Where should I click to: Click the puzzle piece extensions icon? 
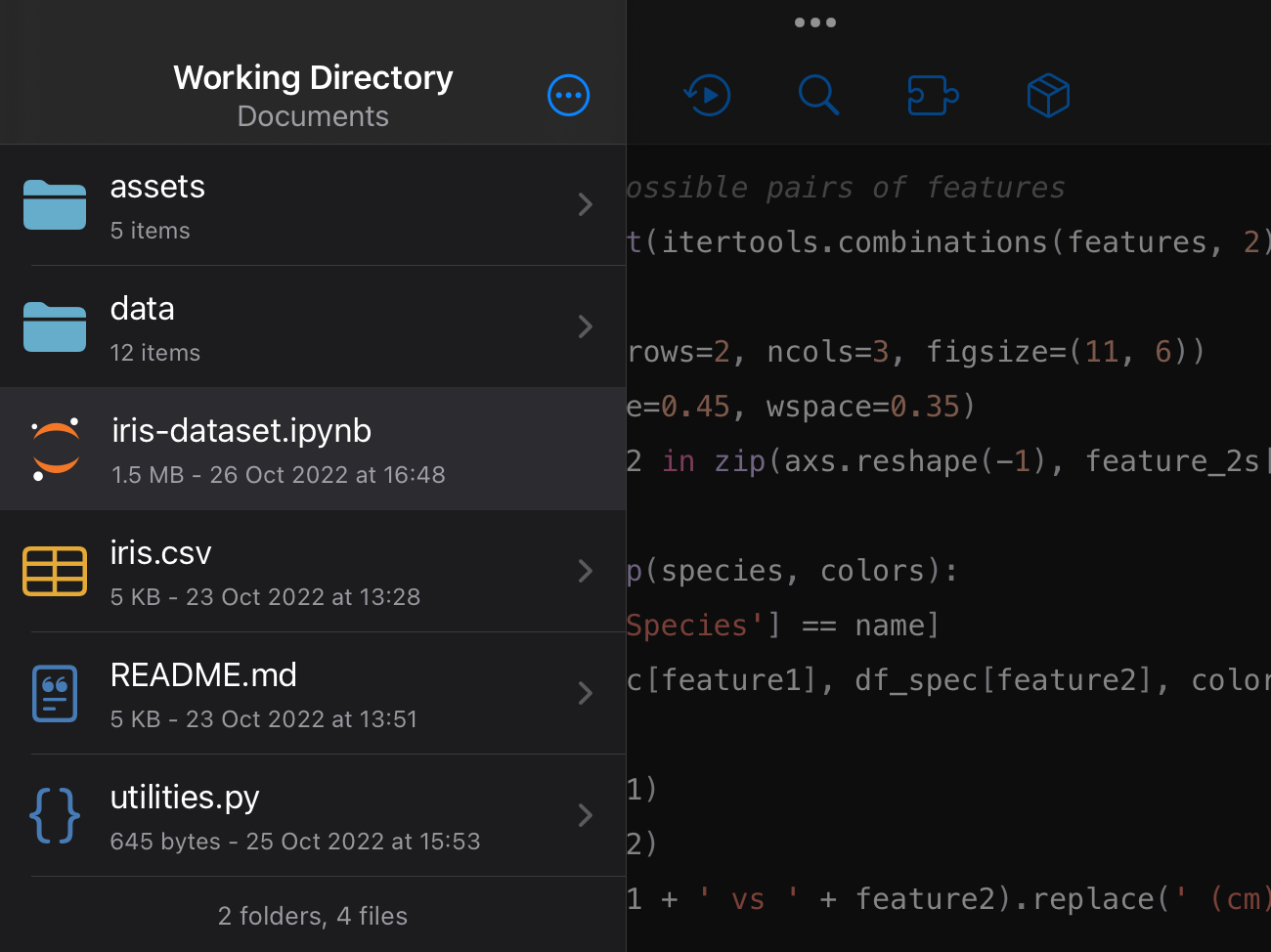click(933, 96)
